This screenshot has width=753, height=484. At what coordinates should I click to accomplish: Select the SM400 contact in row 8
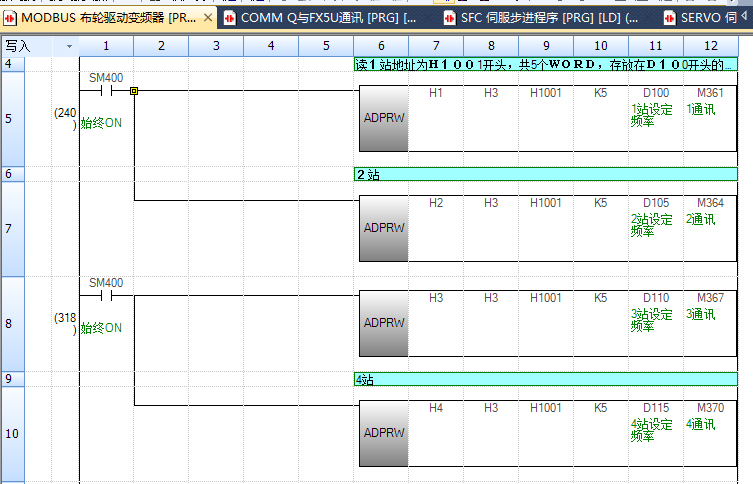click(106, 295)
